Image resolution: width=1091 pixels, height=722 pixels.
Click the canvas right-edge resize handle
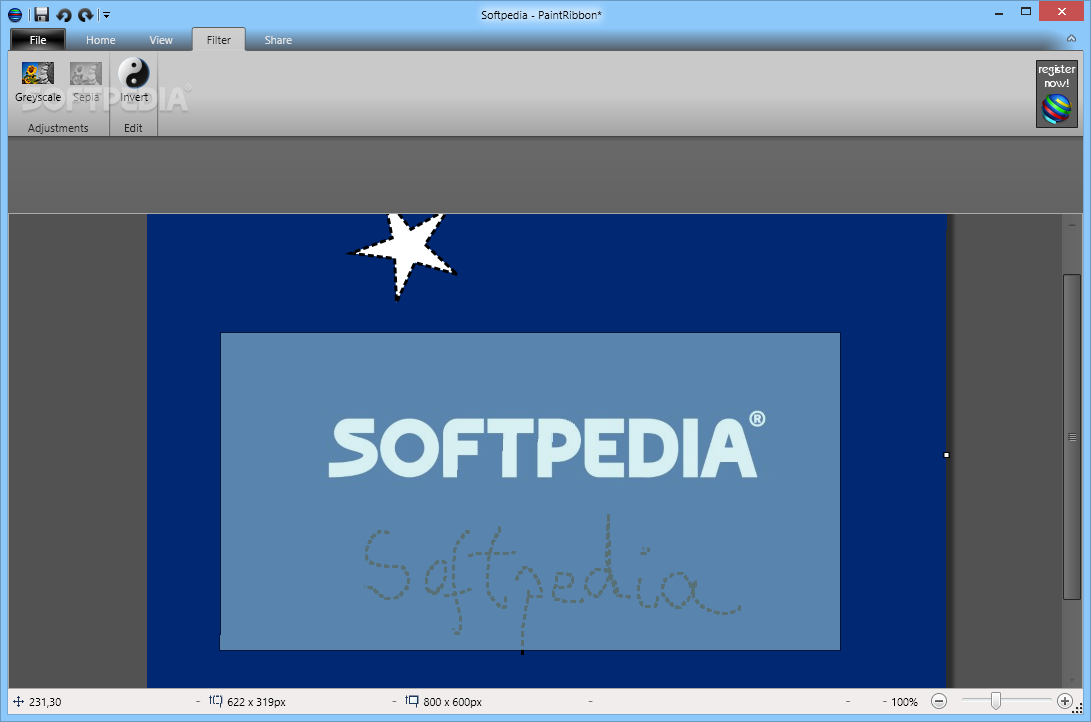[946, 455]
